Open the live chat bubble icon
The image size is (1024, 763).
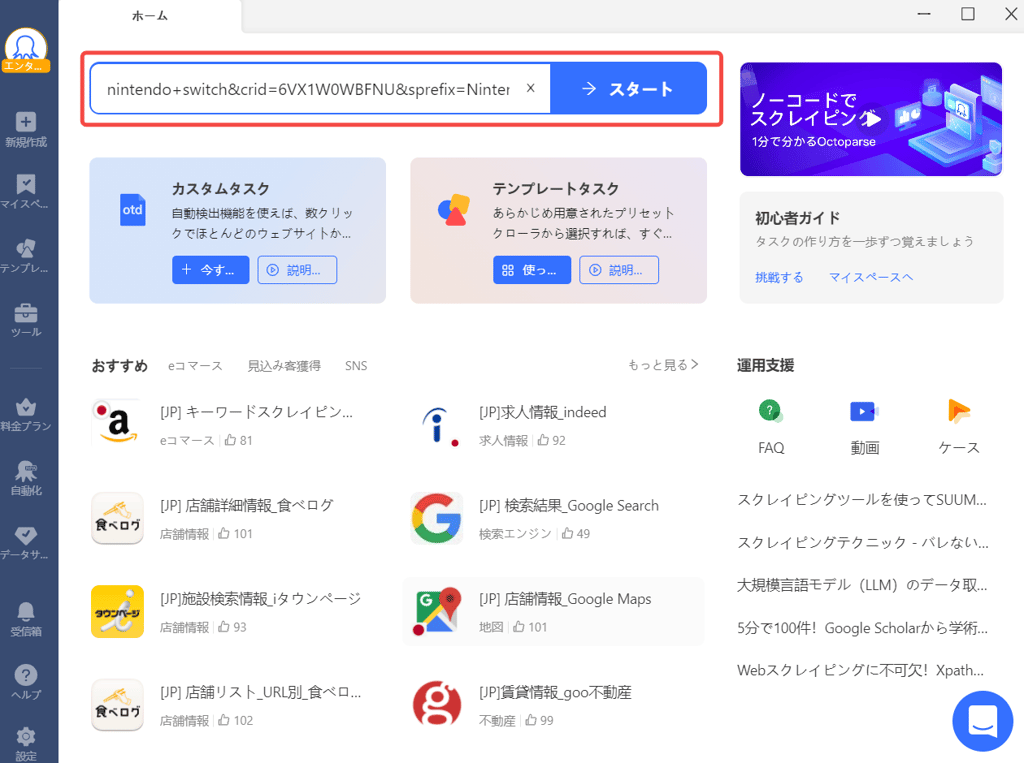pyautogui.click(x=983, y=721)
